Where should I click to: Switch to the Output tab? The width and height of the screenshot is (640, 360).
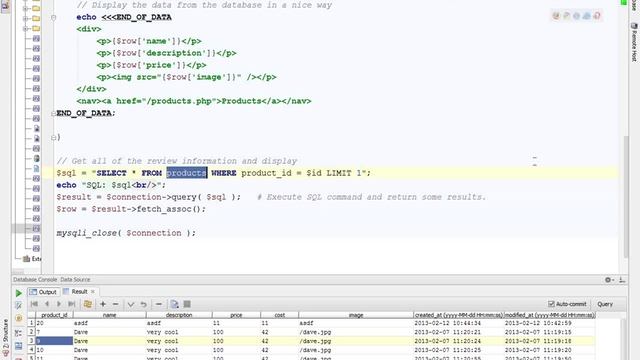click(43, 292)
